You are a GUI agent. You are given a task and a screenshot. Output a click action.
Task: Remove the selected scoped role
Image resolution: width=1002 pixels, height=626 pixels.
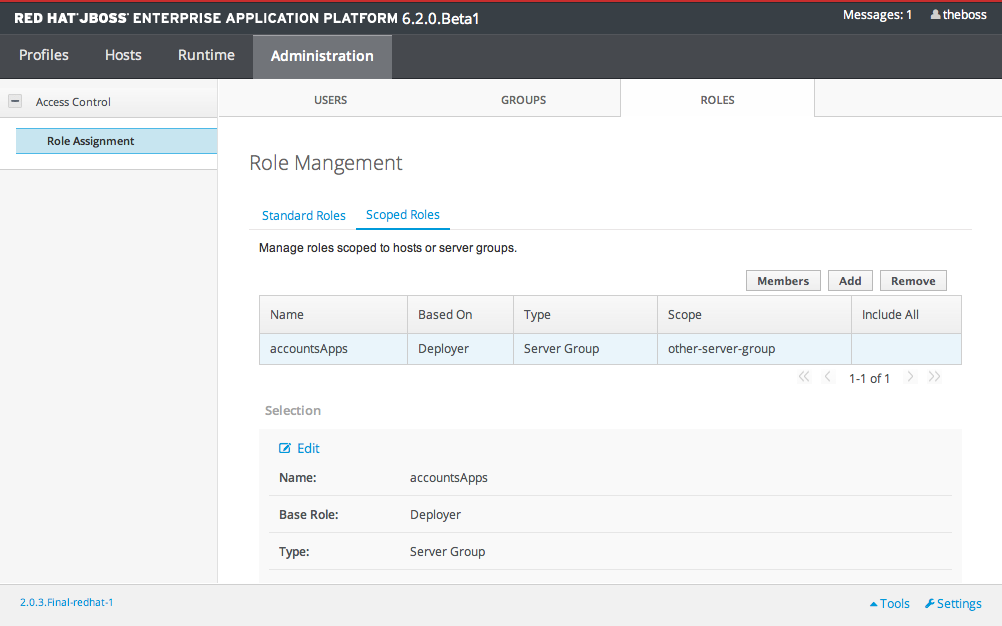click(912, 281)
